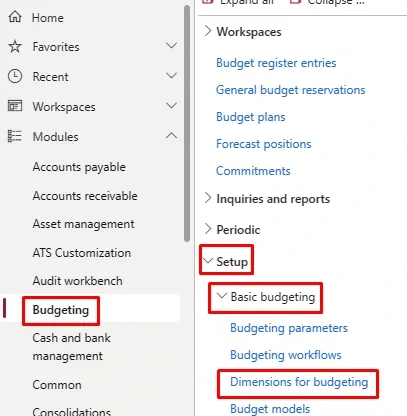Select the Budgeting module
407x416 pixels.
pos(61,310)
